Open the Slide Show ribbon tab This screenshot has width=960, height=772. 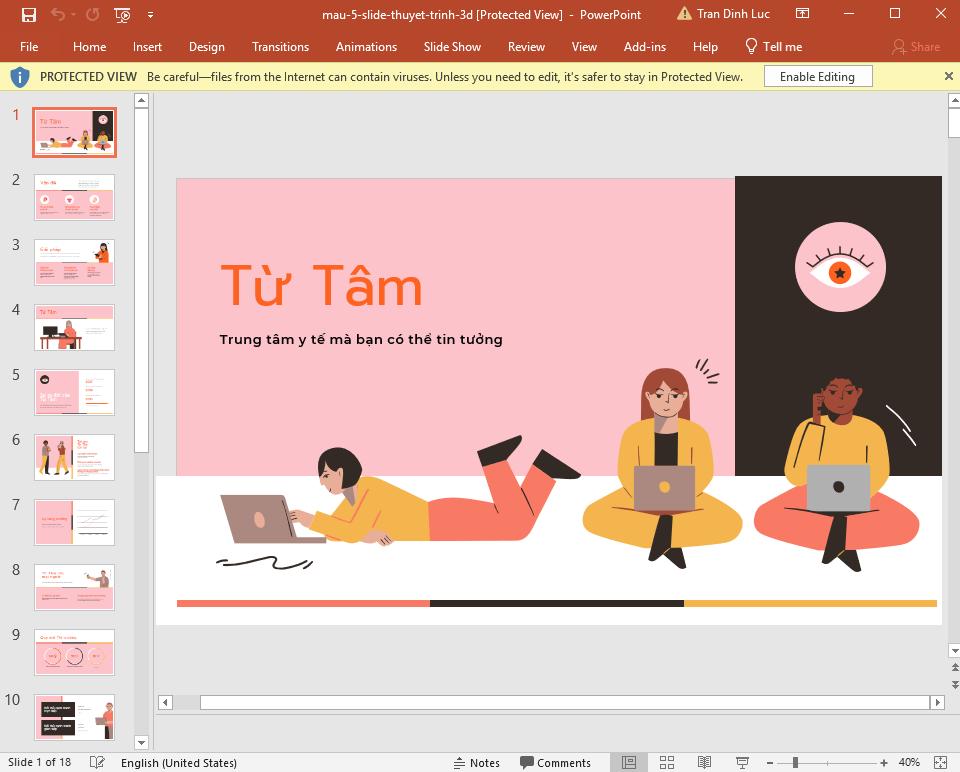coord(452,46)
